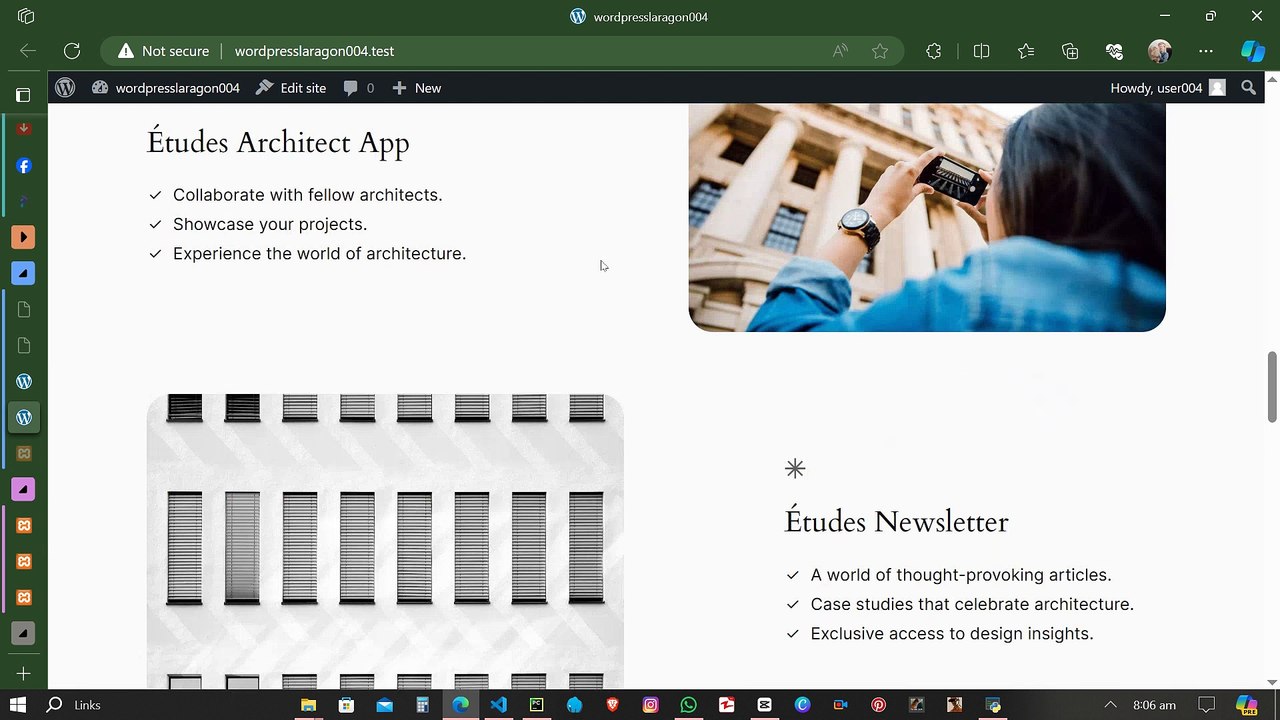The height and width of the screenshot is (720, 1280).
Task: Open WhatsApp from the taskbar
Action: pyautogui.click(x=688, y=705)
